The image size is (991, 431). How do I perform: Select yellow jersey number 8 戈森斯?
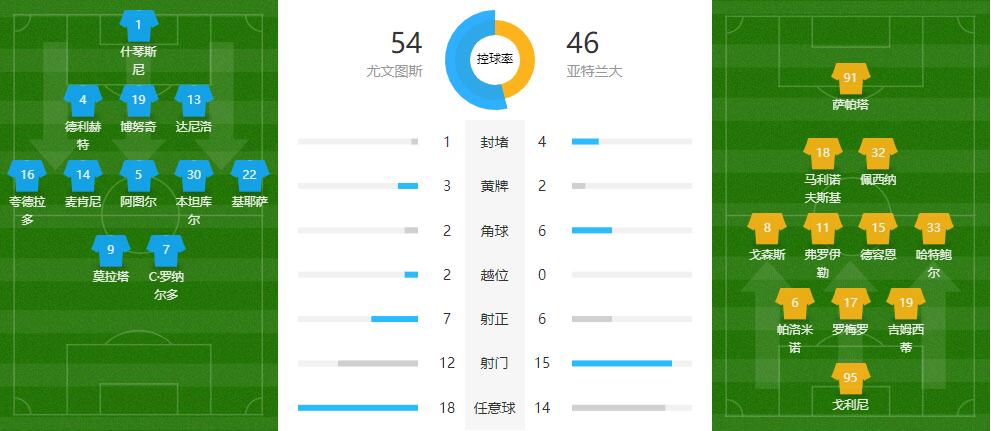(767, 227)
